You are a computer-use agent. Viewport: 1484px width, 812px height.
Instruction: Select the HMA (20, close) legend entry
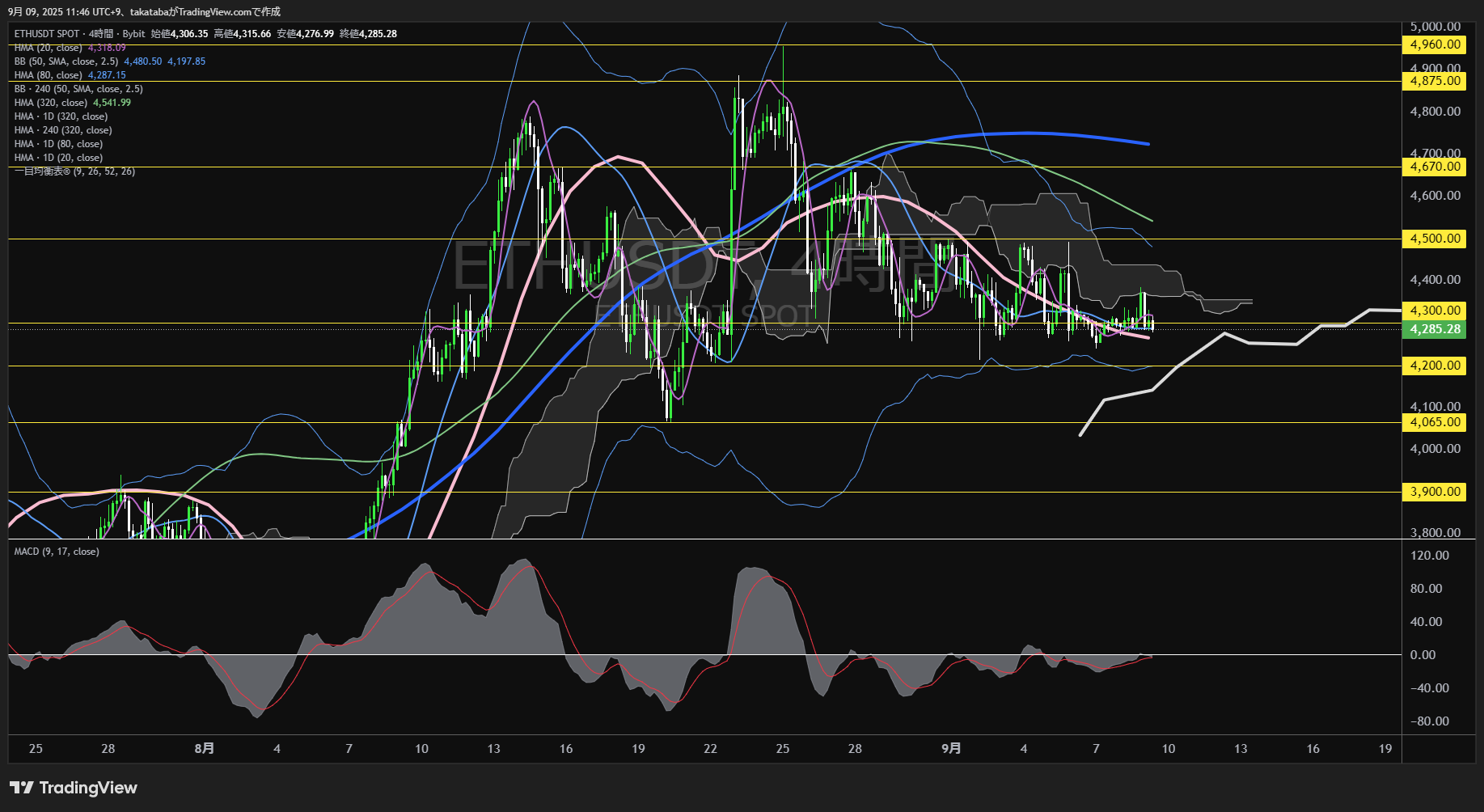pos(48,48)
